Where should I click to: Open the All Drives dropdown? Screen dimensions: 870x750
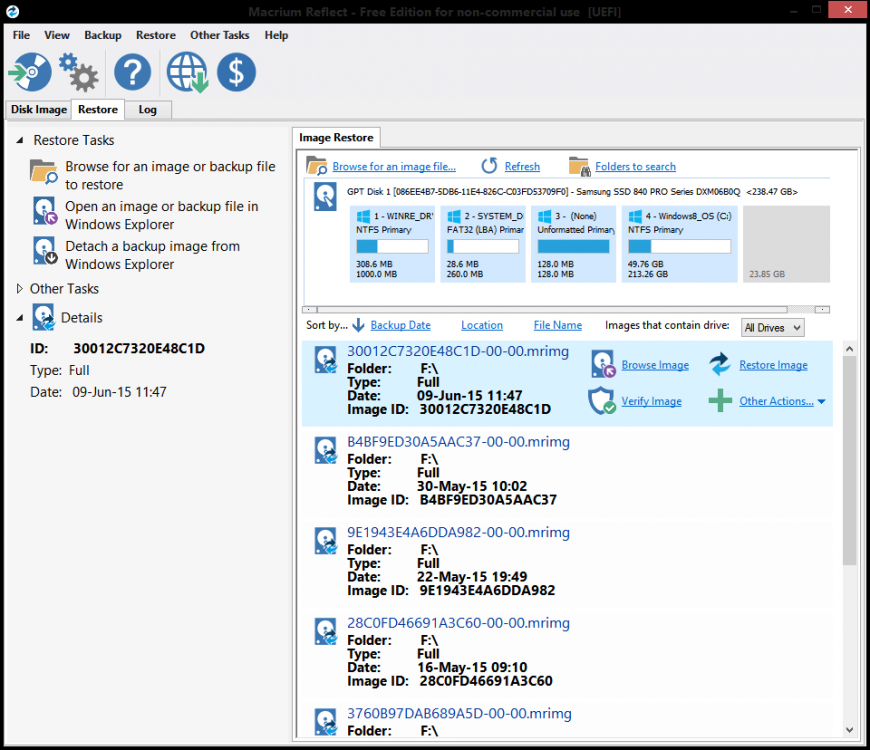coord(773,327)
